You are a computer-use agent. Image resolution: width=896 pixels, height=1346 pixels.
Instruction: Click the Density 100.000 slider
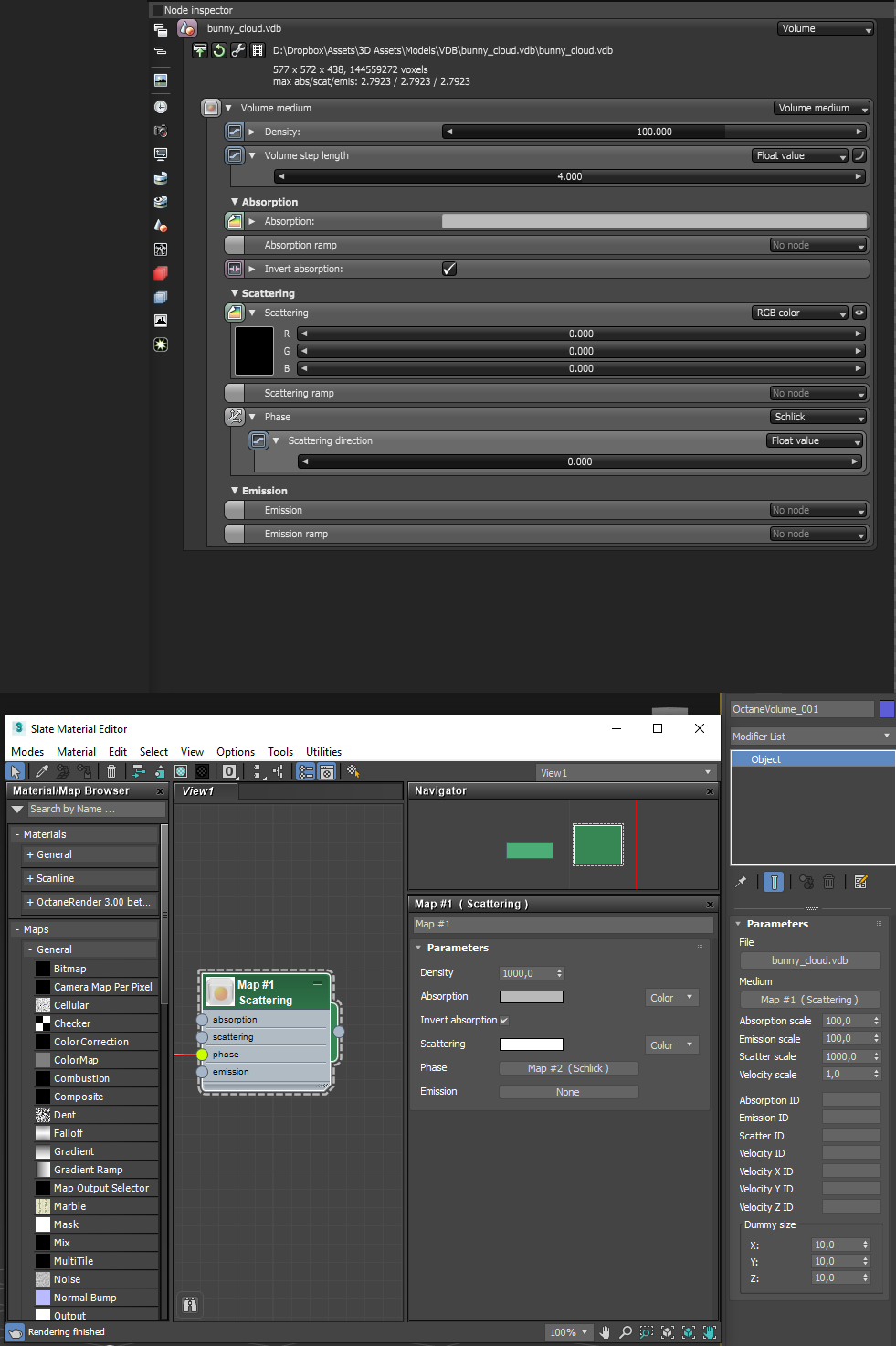tap(654, 132)
